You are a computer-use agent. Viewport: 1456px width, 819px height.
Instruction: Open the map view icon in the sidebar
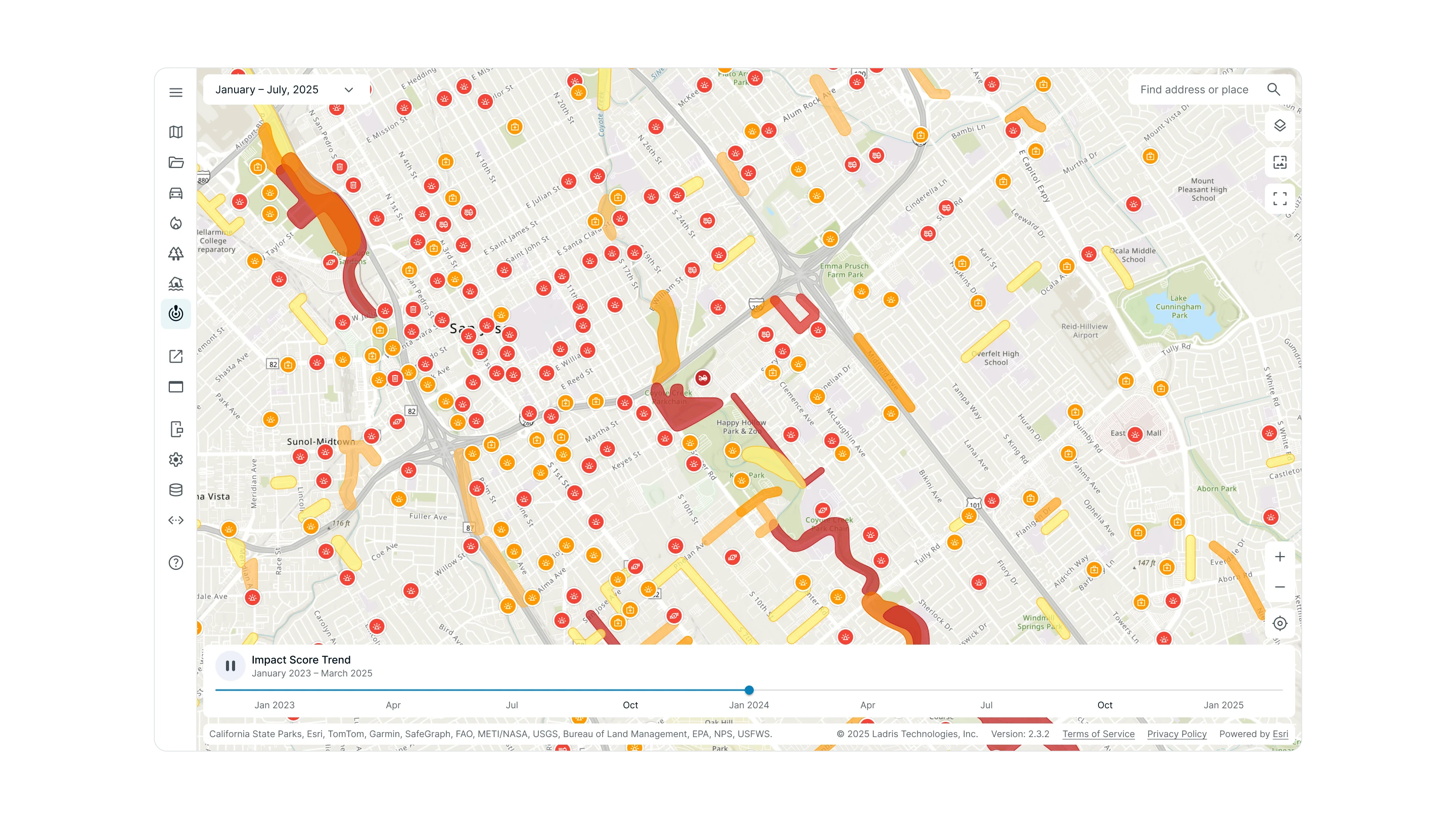176,132
